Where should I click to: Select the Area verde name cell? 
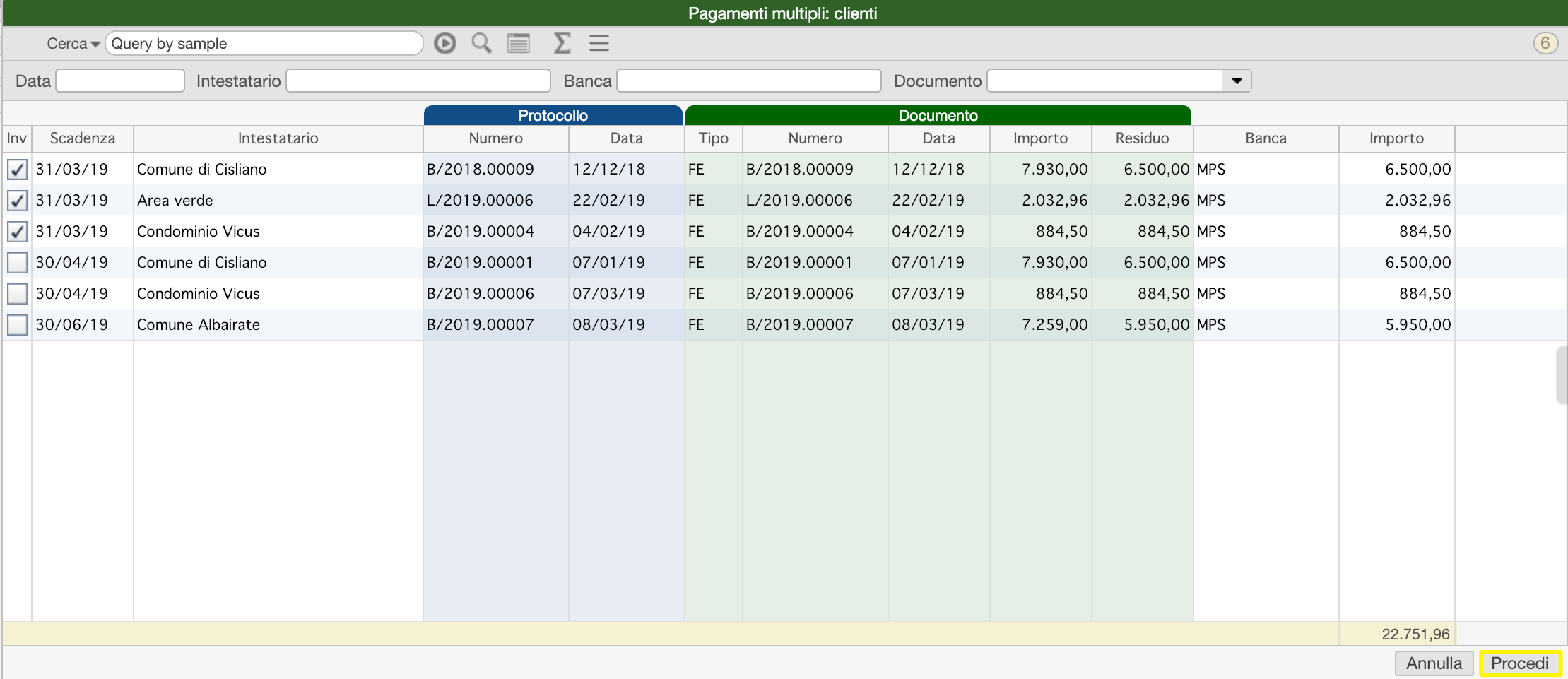point(278,201)
